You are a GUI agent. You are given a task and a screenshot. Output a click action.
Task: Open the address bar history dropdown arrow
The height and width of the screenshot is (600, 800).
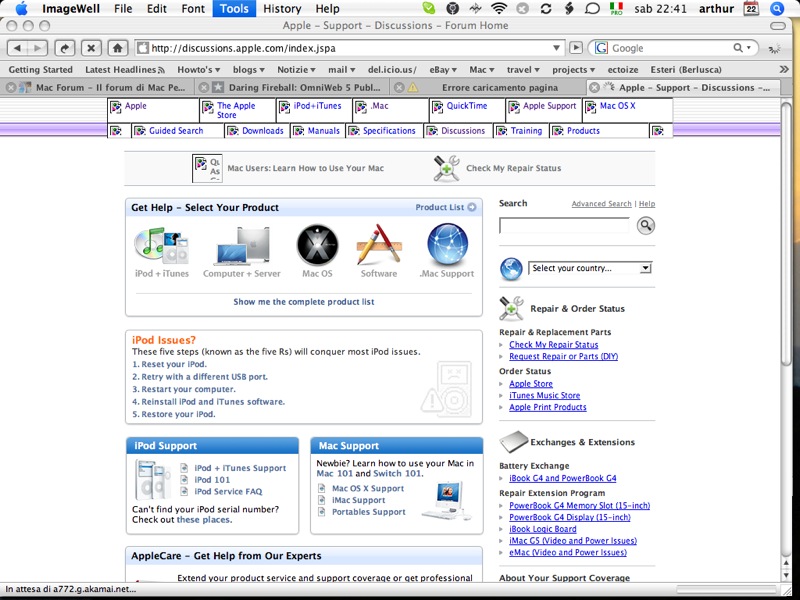[556, 48]
